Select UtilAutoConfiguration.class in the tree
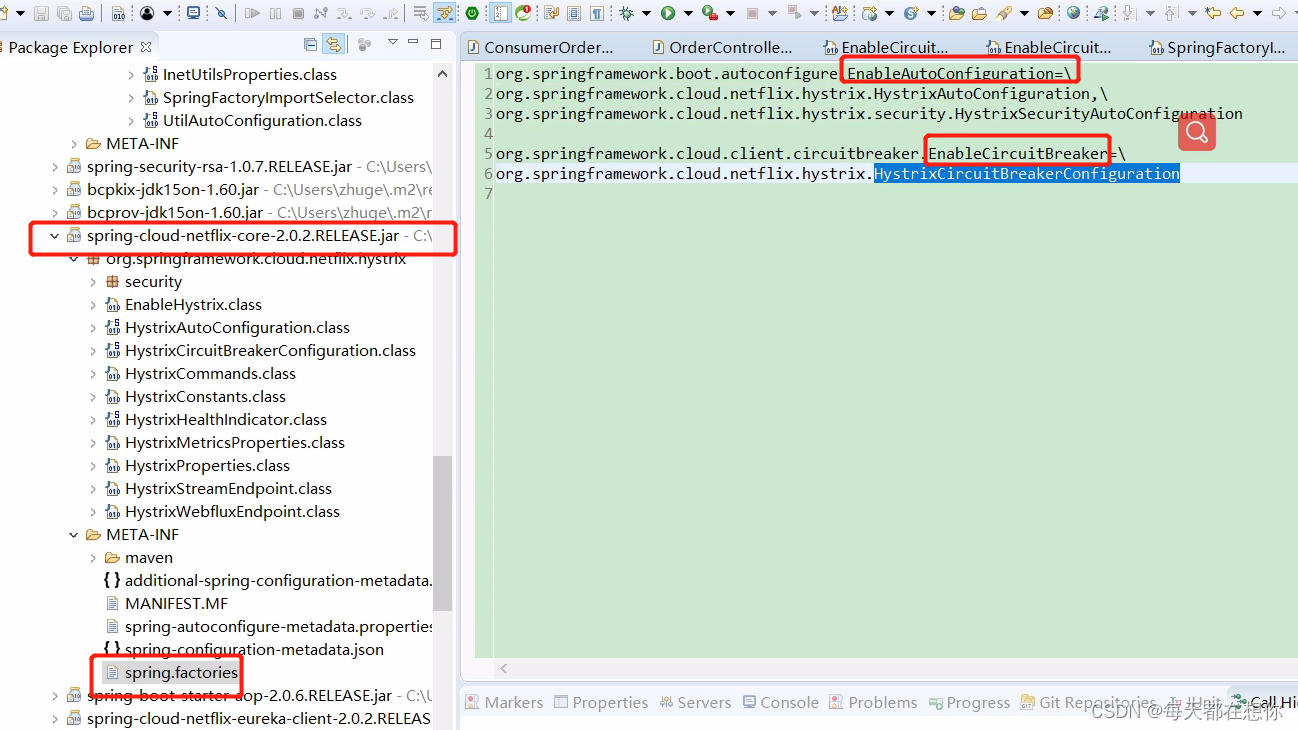 pos(262,121)
